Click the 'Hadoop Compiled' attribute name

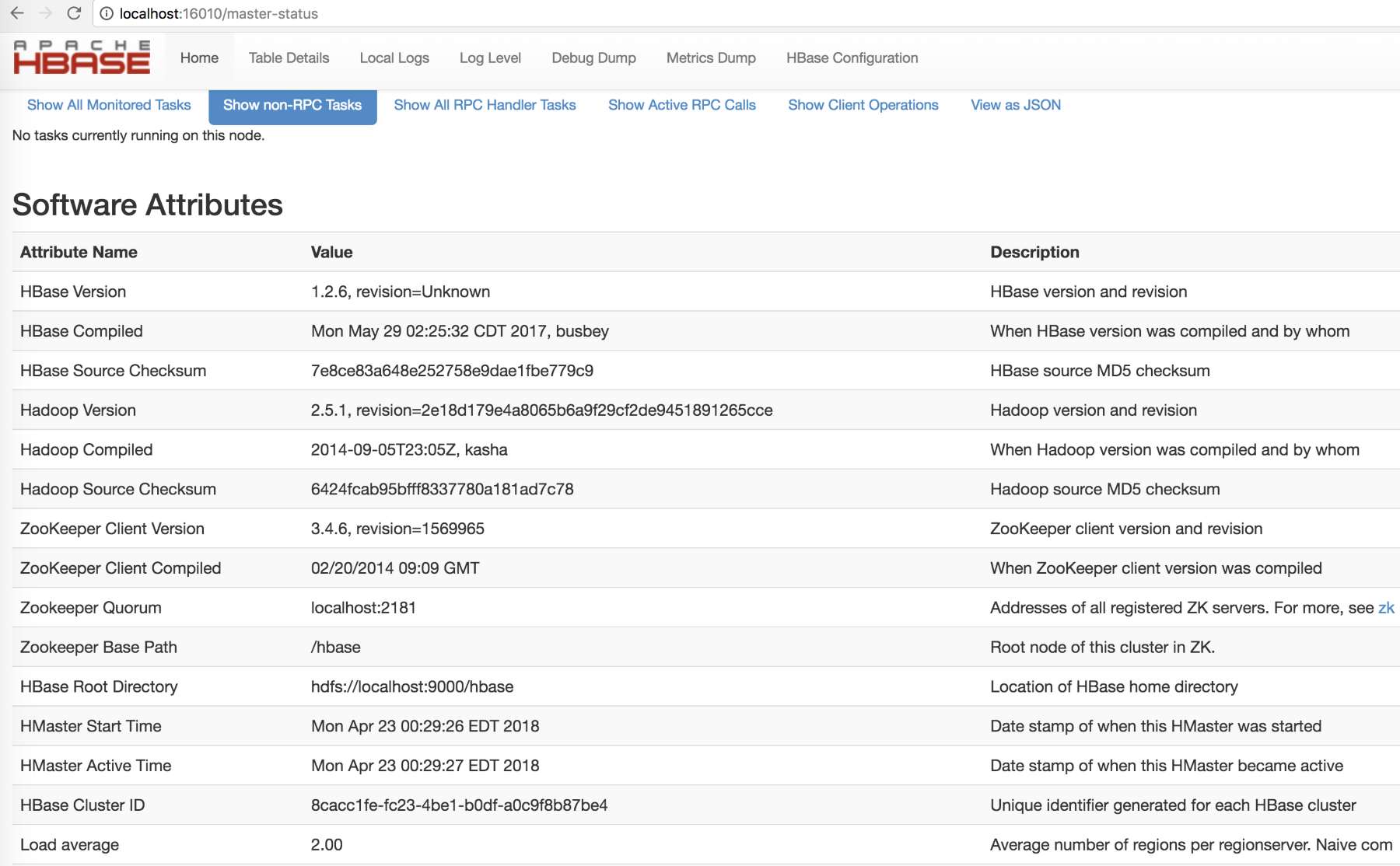(86, 450)
